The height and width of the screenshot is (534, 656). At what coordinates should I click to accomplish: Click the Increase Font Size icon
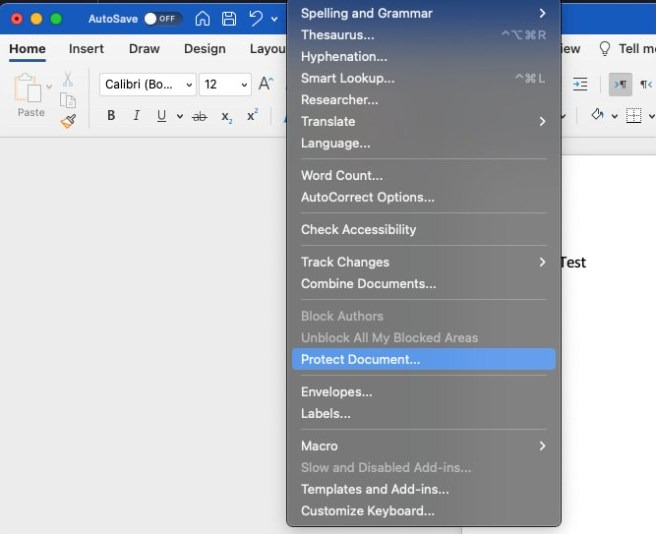(266, 84)
